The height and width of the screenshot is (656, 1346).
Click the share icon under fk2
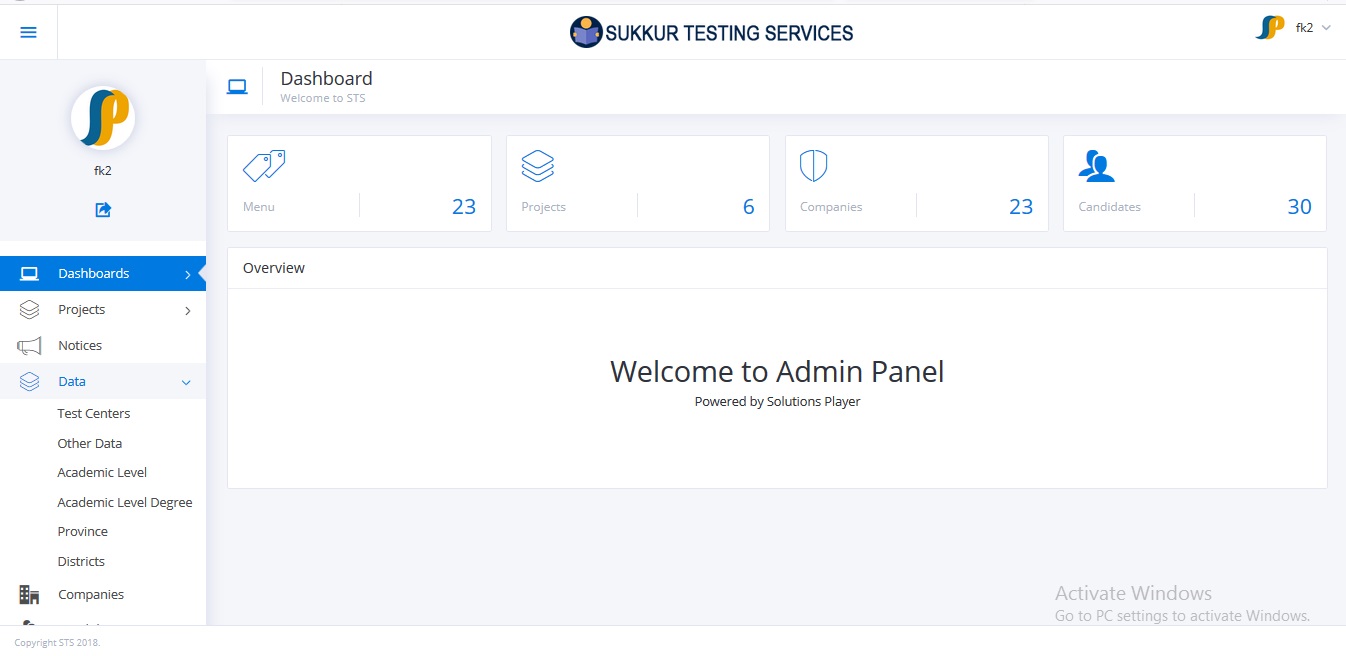click(x=103, y=210)
